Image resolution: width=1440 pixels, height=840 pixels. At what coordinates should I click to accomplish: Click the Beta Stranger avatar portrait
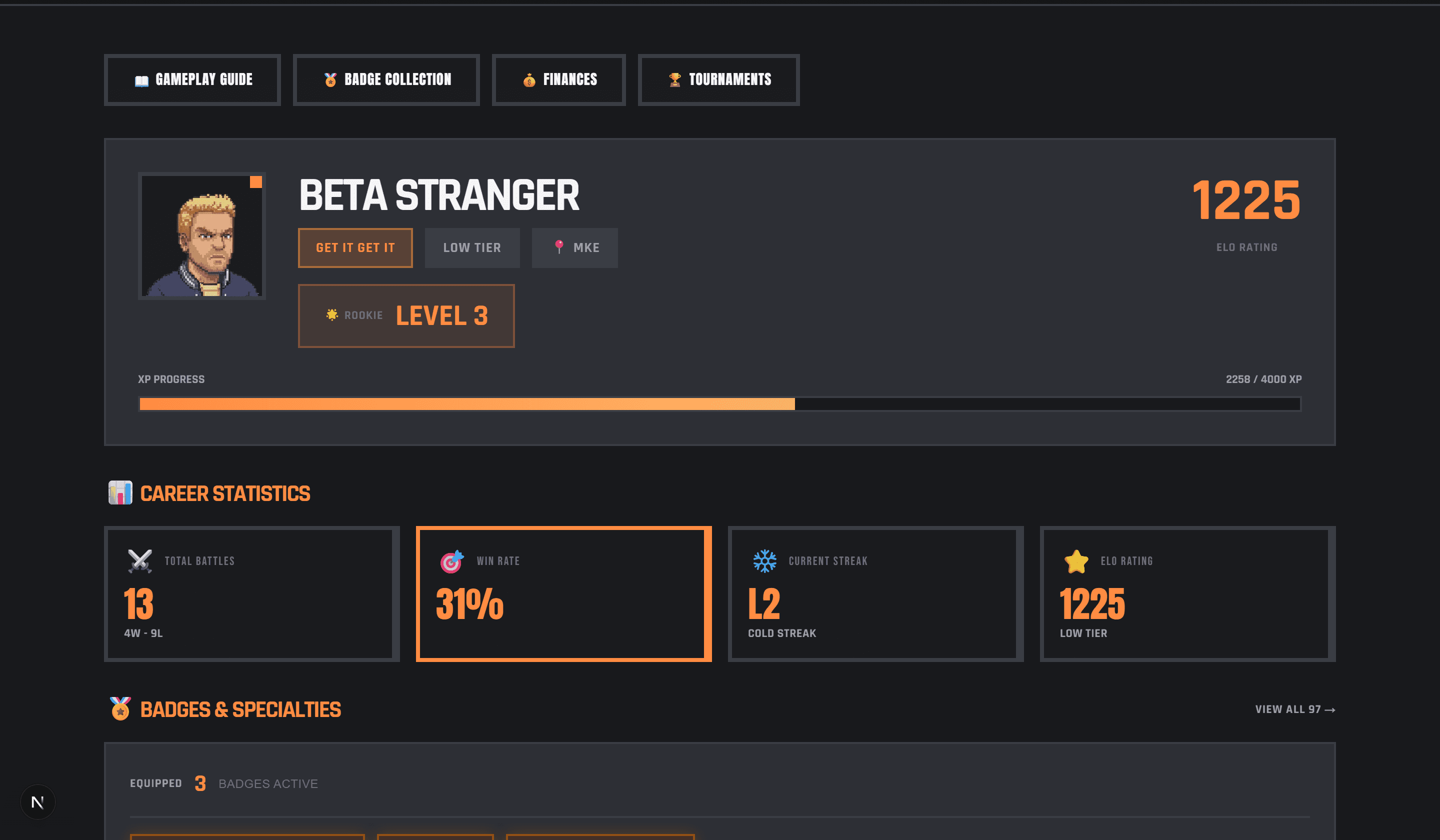coord(201,235)
